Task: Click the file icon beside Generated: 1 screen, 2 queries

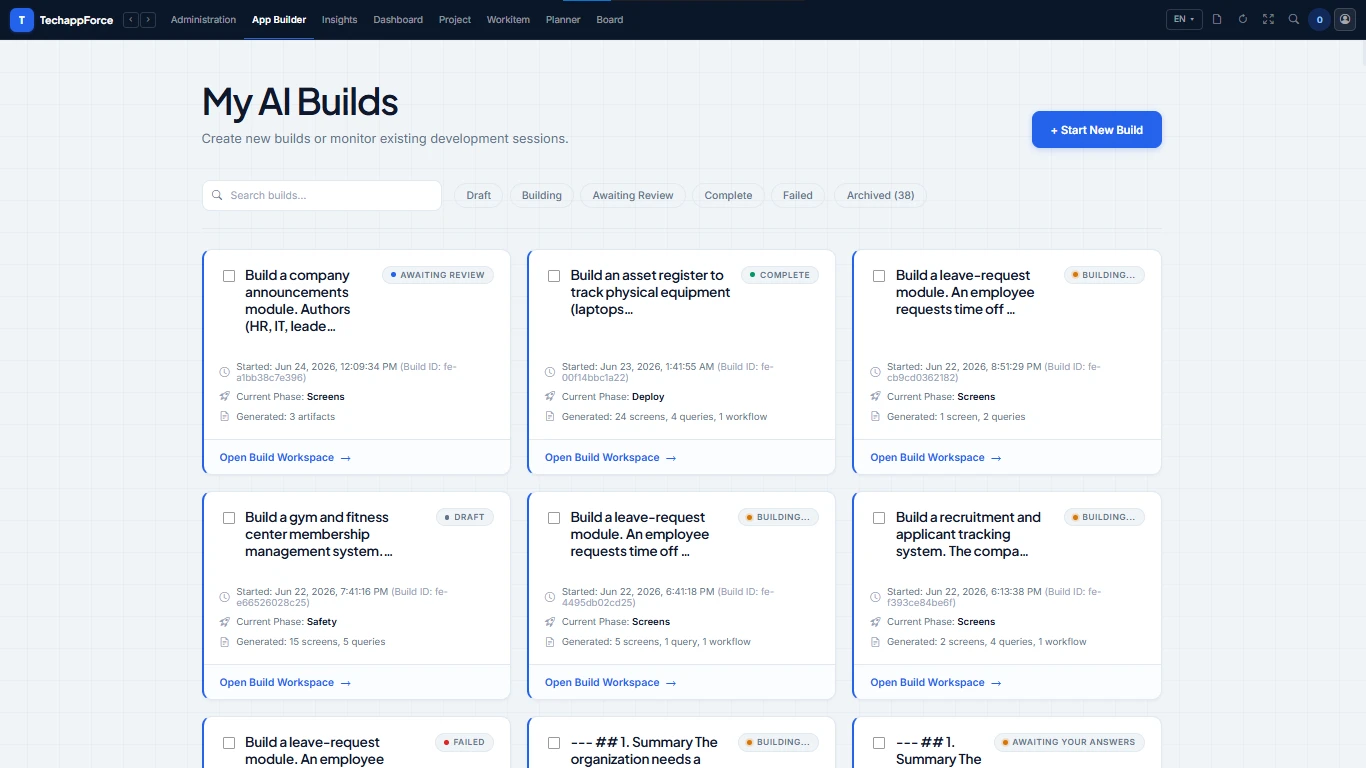Action: 875,417
